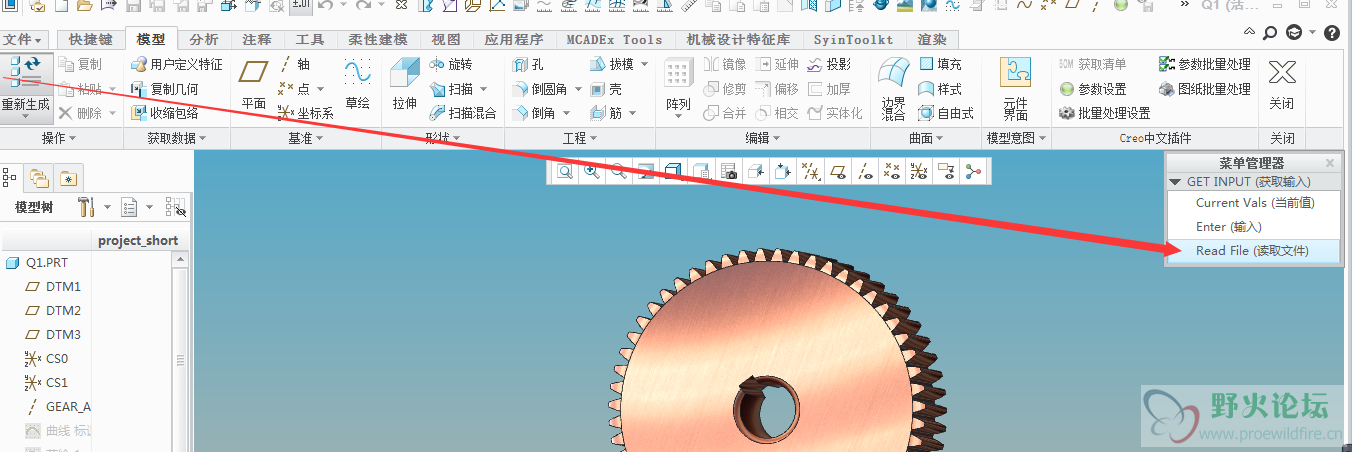Toggle datum point display in graphics toolbar
Viewport: 1352px width, 452px height.
[892, 172]
